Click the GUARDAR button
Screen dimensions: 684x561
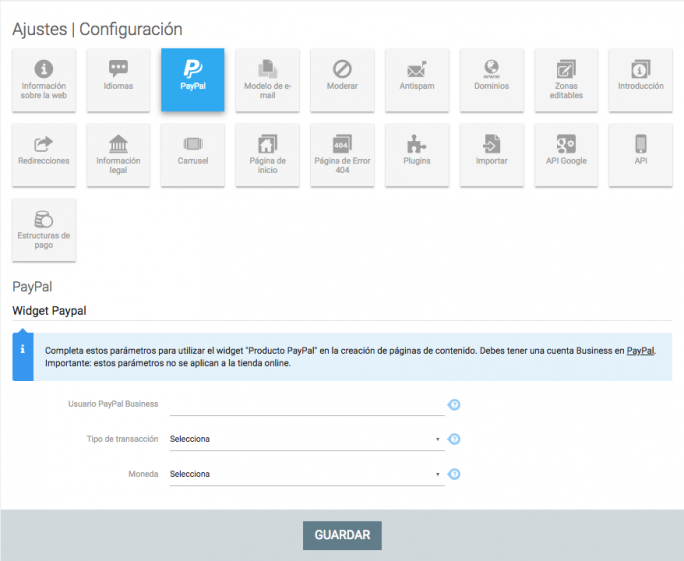tap(342, 535)
